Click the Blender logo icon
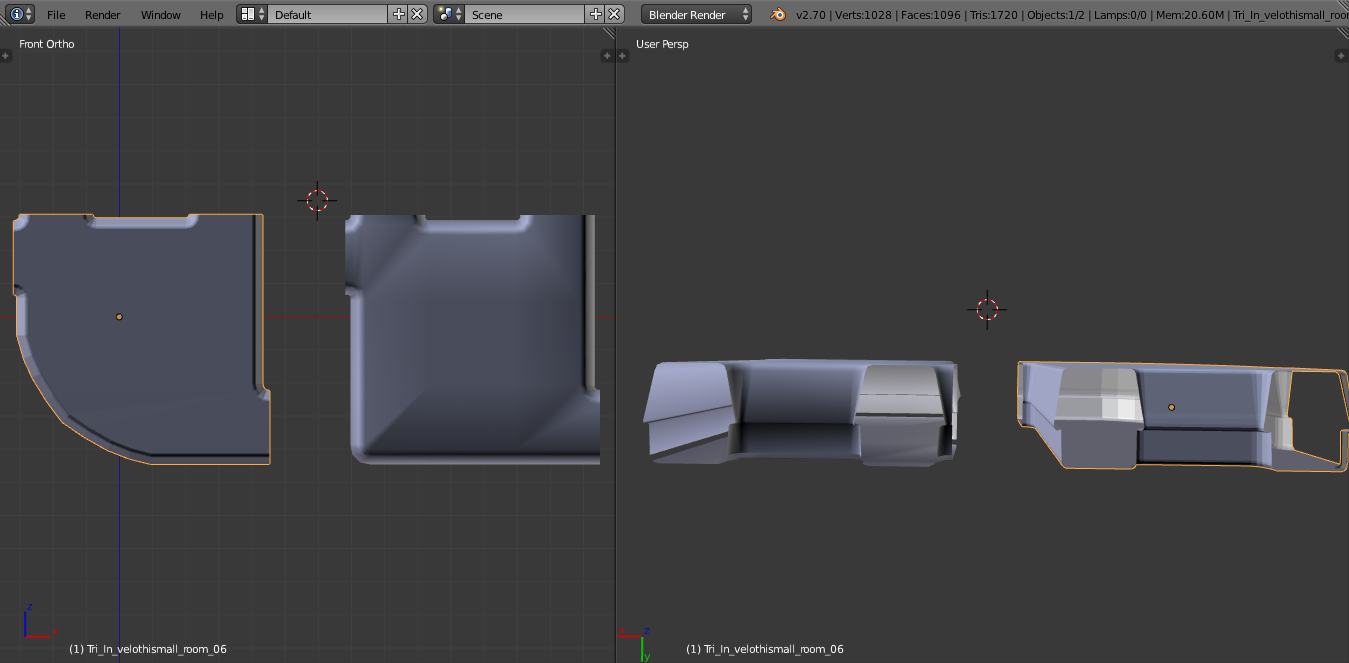Viewport: 1349px width, 663px height. (778, 14)
